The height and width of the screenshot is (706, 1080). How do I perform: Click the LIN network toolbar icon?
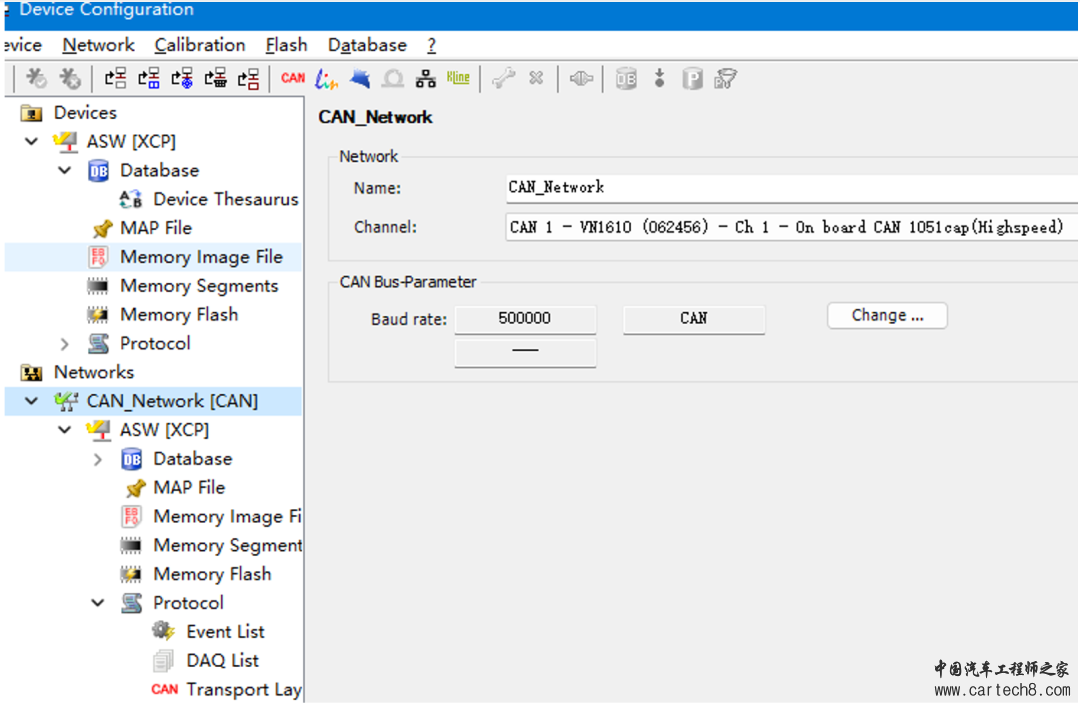pyautogui.click(x=326, y=79)
